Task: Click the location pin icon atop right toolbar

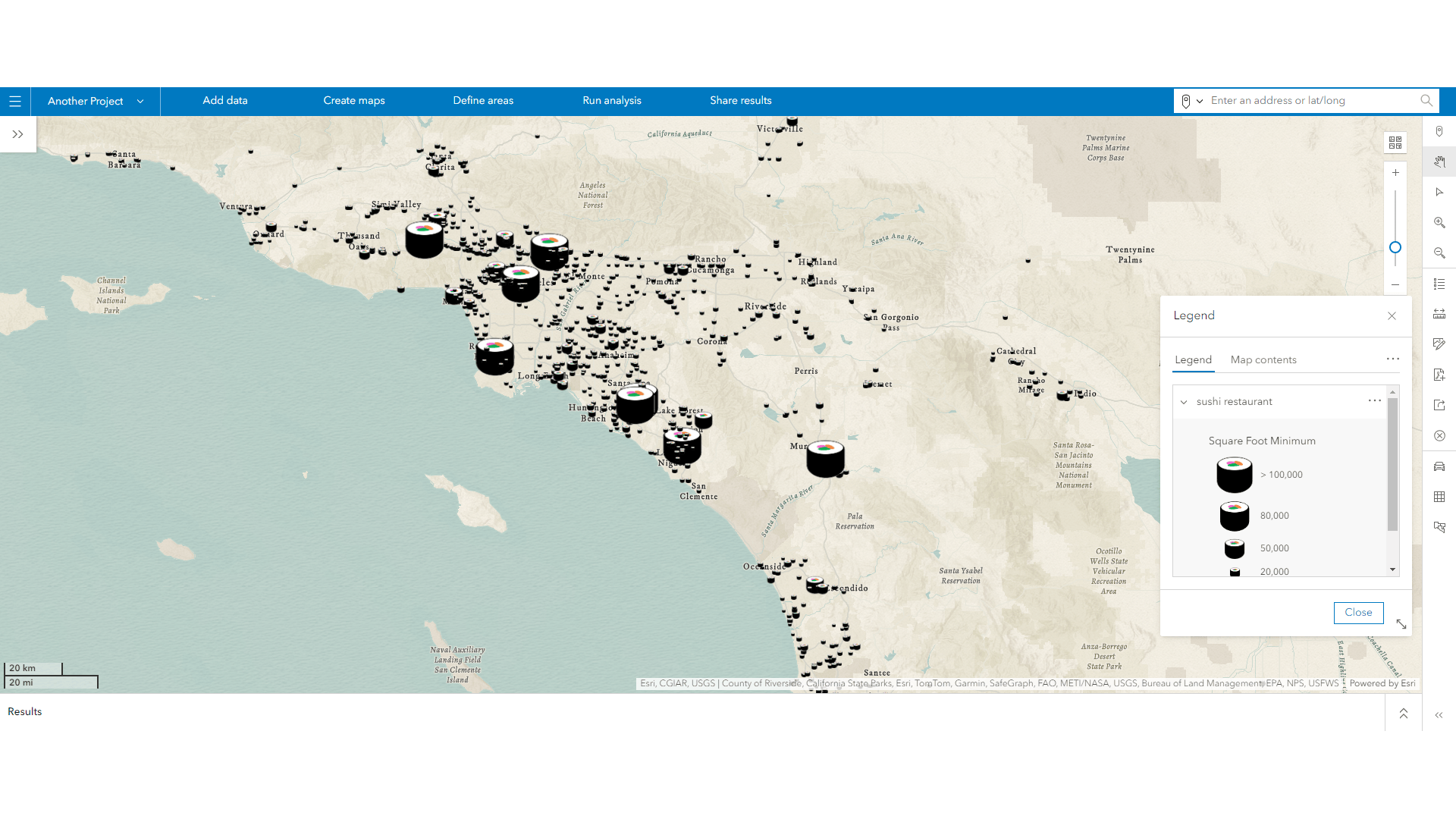Action: point(1439,131)
